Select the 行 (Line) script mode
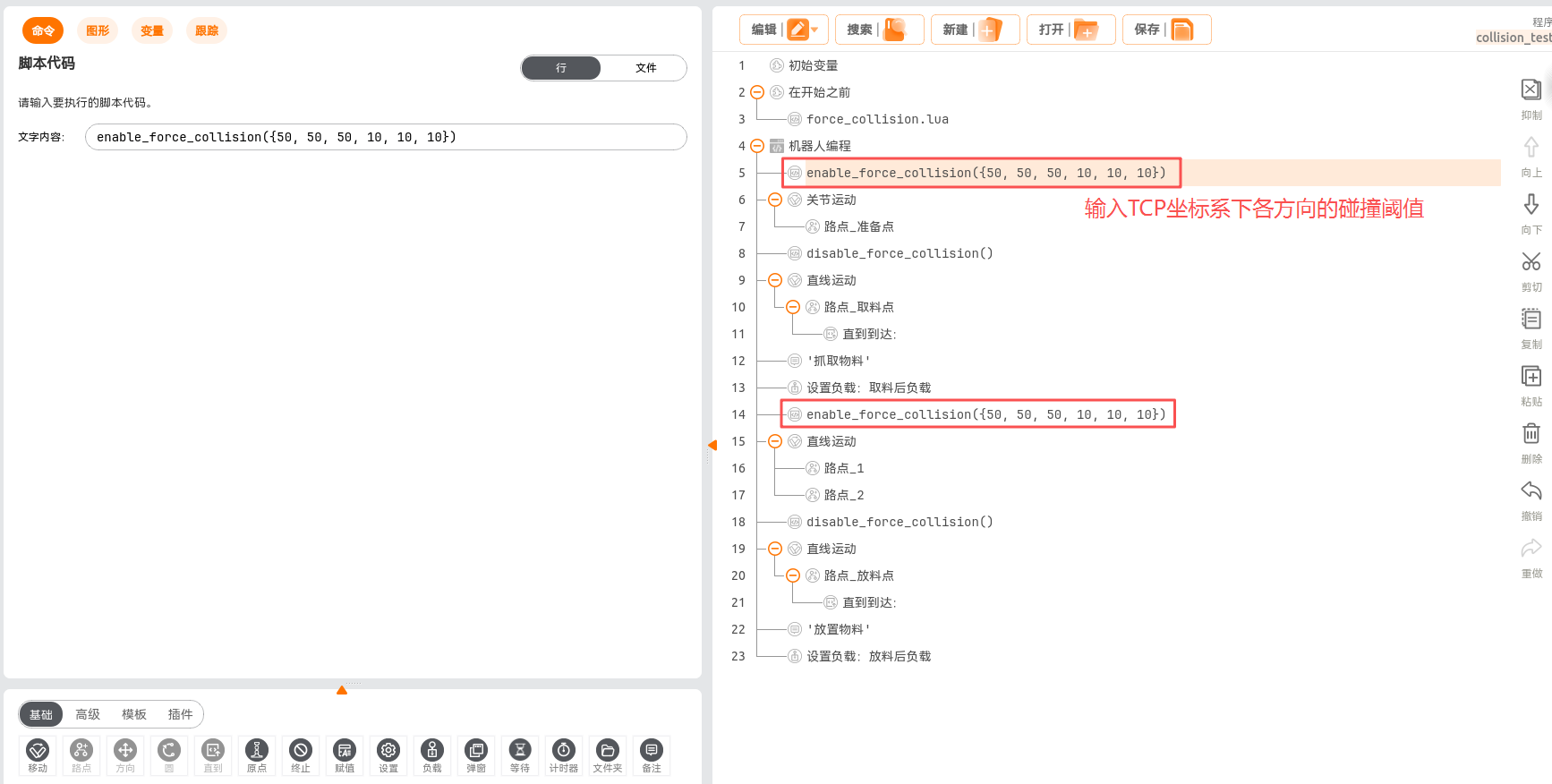The width and height of the screenshot is (1552, 784). 561,68
